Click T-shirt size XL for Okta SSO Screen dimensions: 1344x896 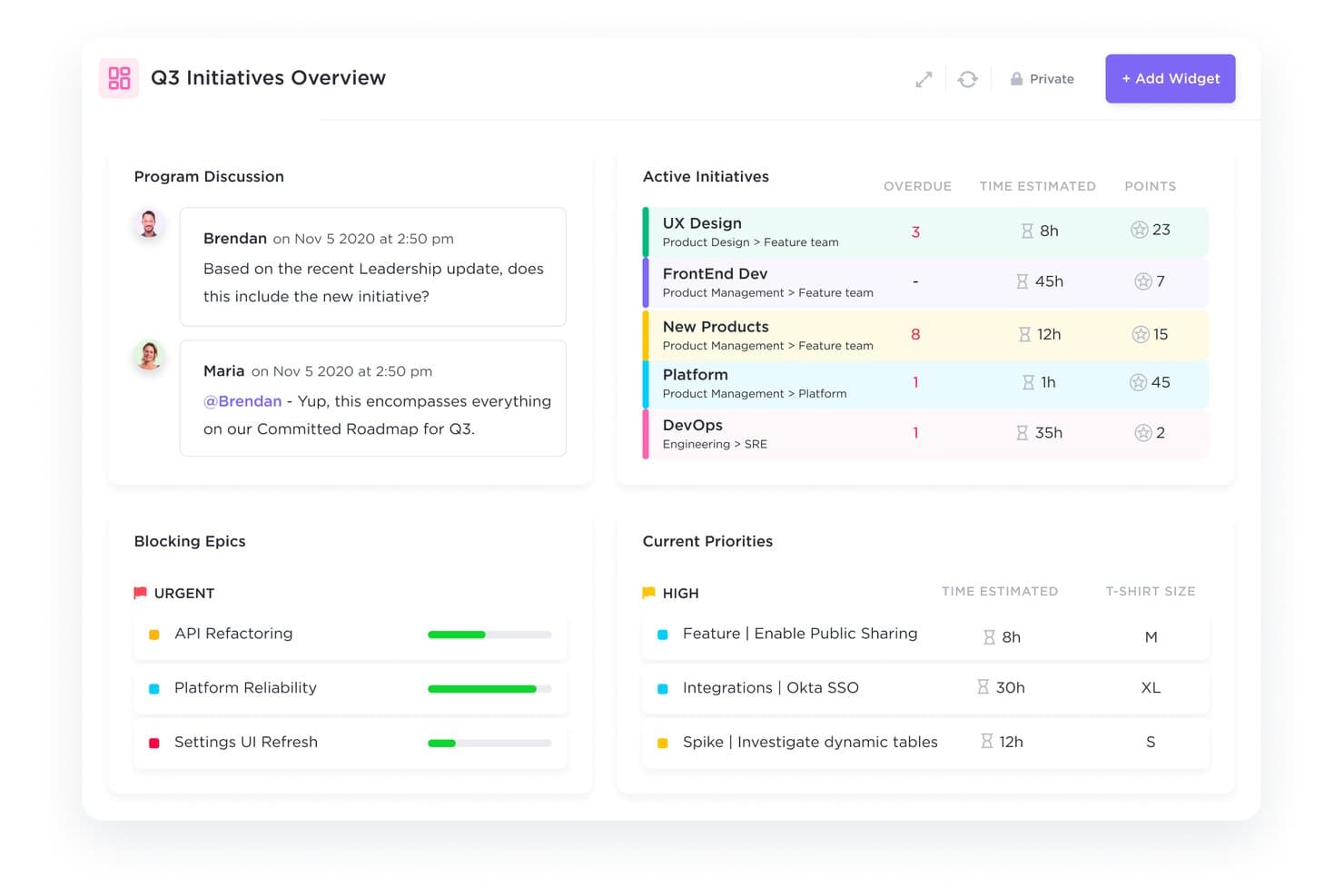[1151, 688]
